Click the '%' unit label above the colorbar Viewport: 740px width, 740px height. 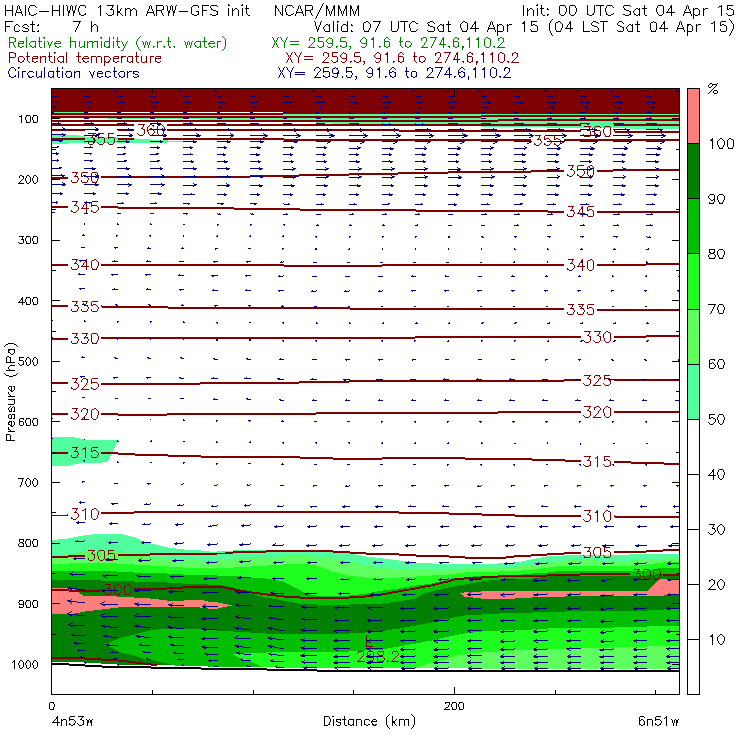(x=713, y=89)
